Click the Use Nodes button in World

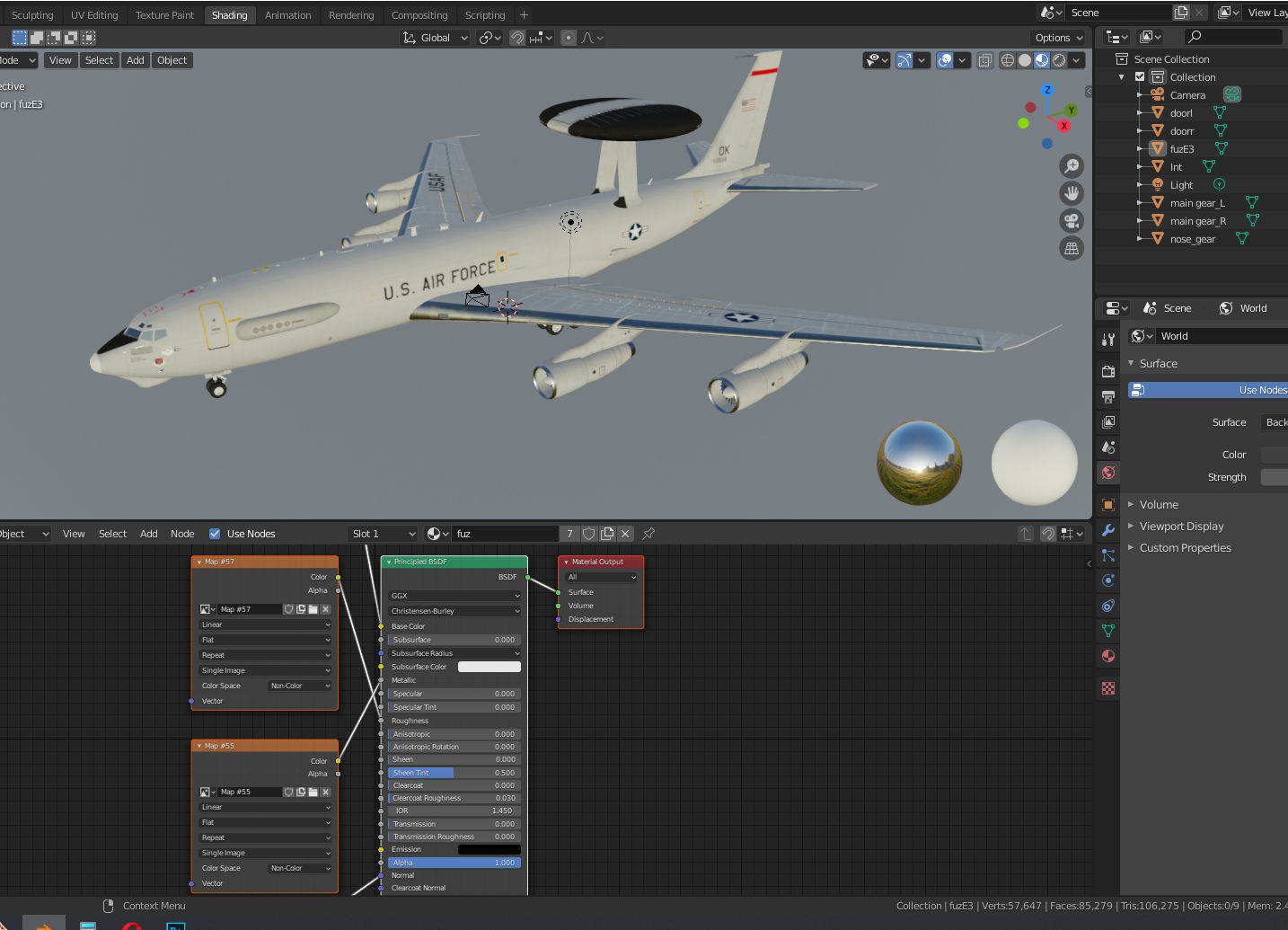[1208, 390]
